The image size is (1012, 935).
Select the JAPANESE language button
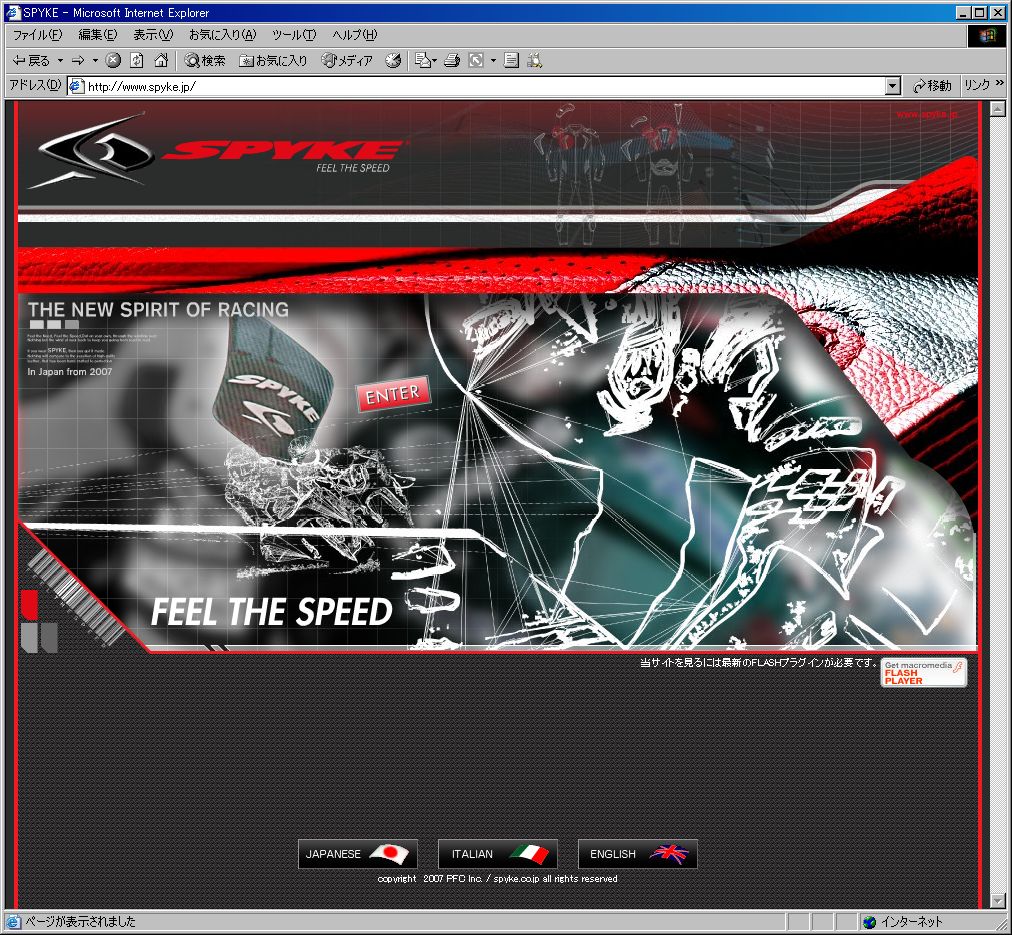pos(358,854)
